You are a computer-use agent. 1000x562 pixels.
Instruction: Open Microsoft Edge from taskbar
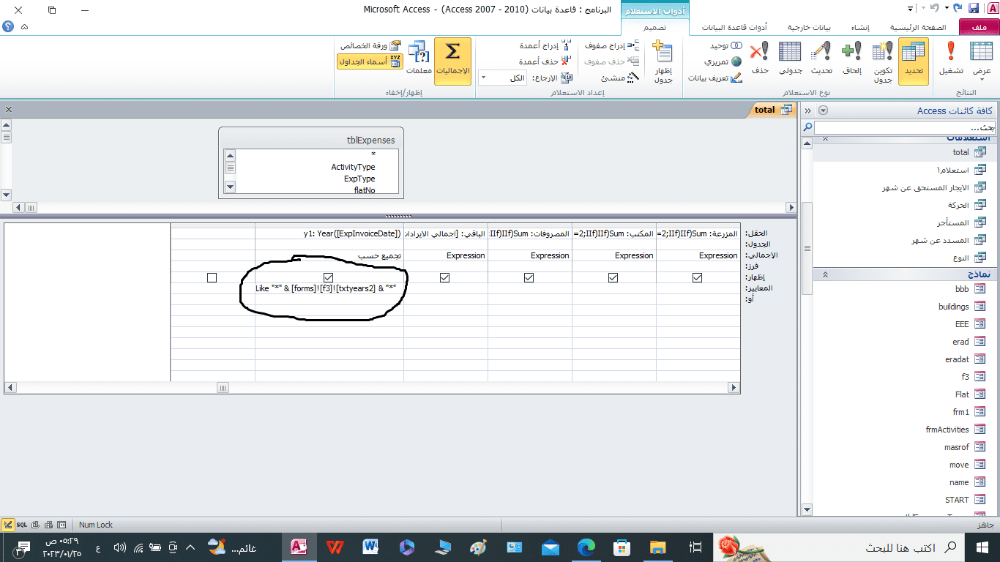click(x=585, y=547)
